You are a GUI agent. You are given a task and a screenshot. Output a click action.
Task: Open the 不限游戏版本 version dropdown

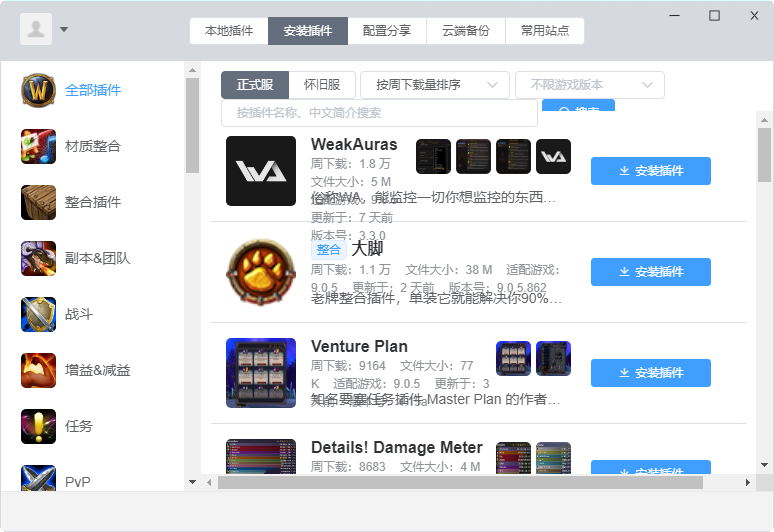click(590, 85)
